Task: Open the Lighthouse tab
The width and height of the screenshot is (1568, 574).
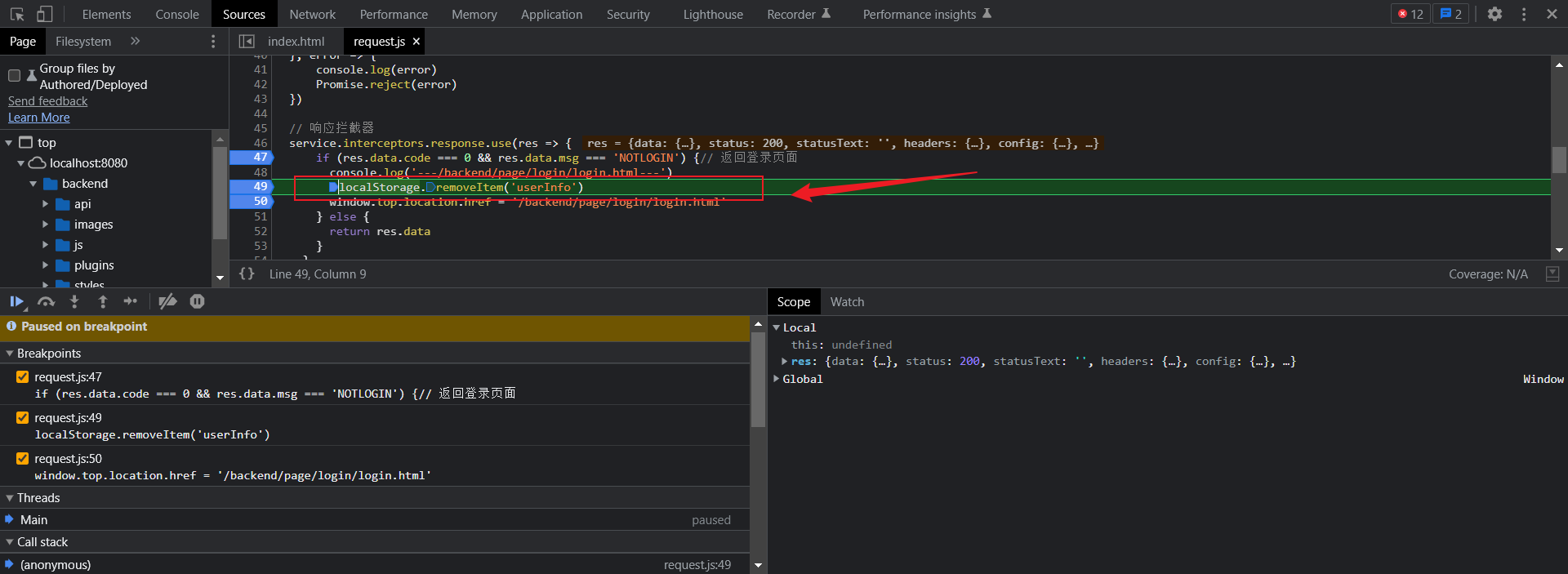Action: click(713, 14)
